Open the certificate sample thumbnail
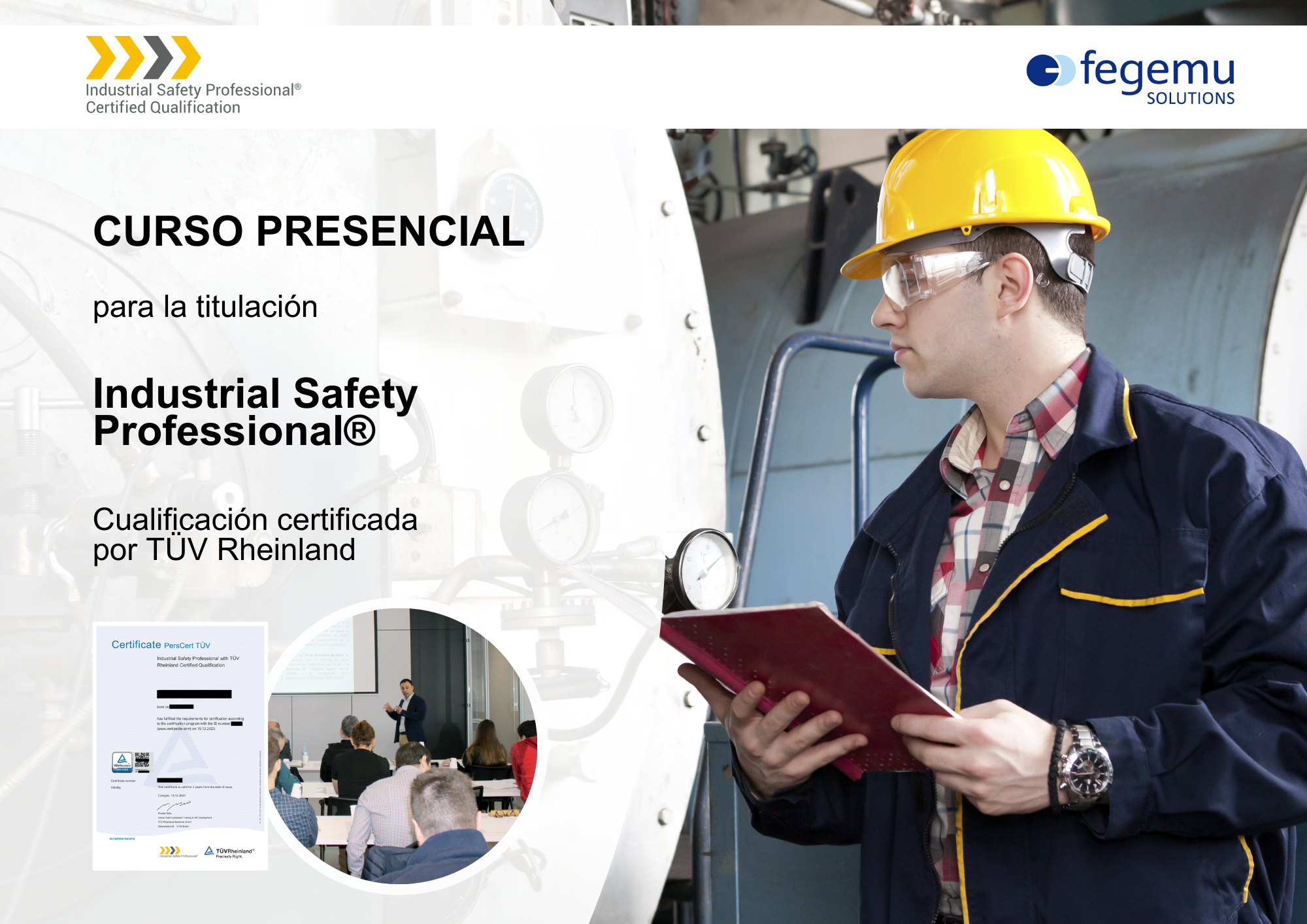The width and height of the screenshot is (1307, 924). click(x=180, y=746)
